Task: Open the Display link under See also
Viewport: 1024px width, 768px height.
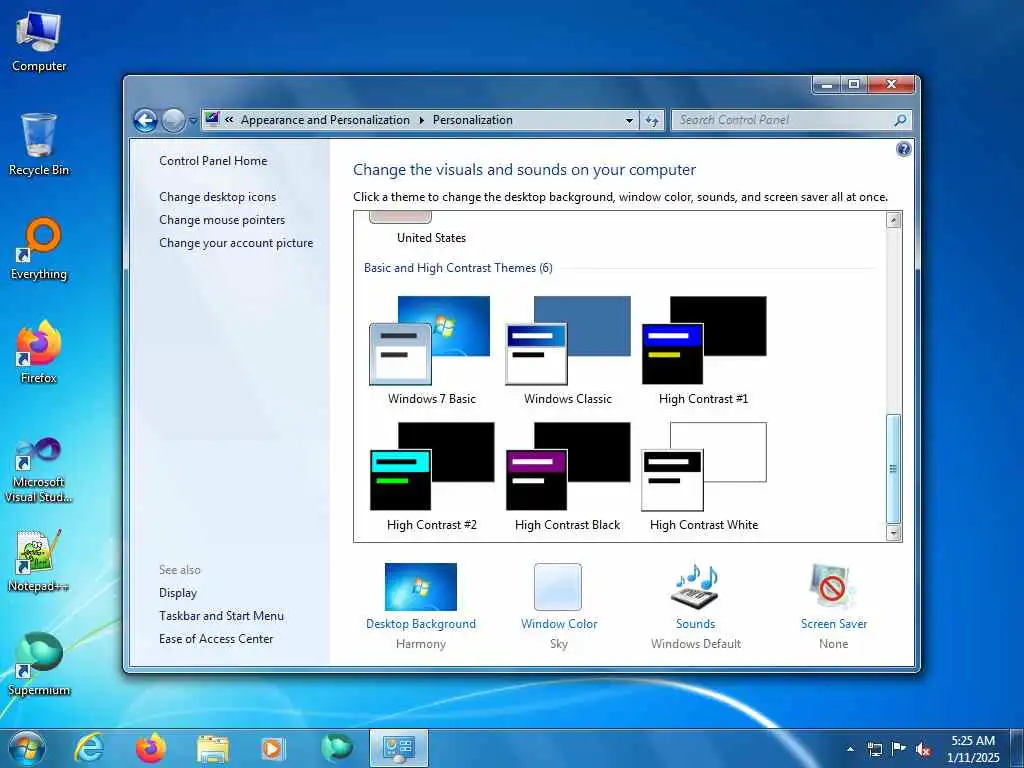Action: 178,592
